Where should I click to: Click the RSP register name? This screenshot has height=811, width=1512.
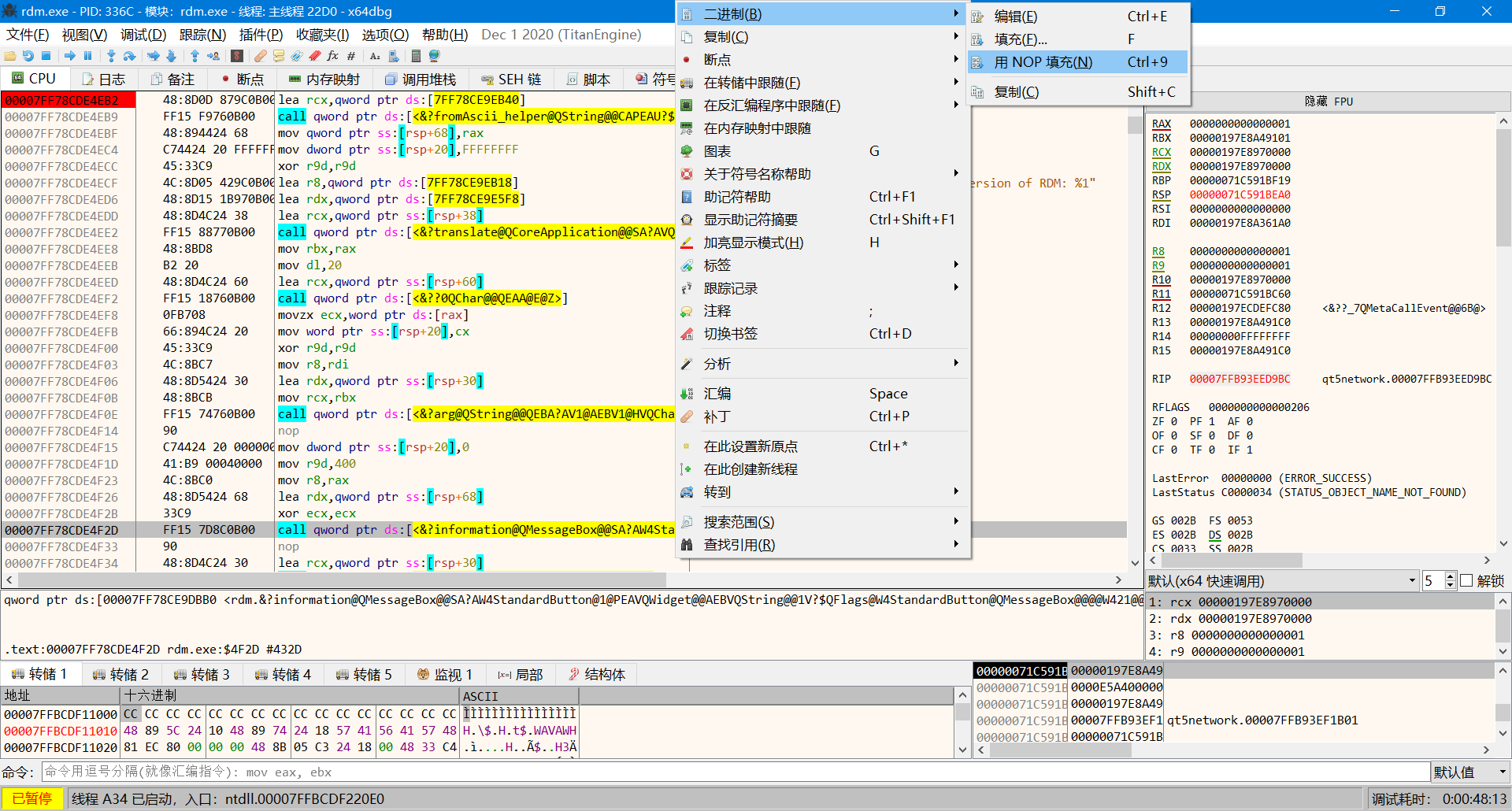pyautogui.click(x=1162, y=194)
